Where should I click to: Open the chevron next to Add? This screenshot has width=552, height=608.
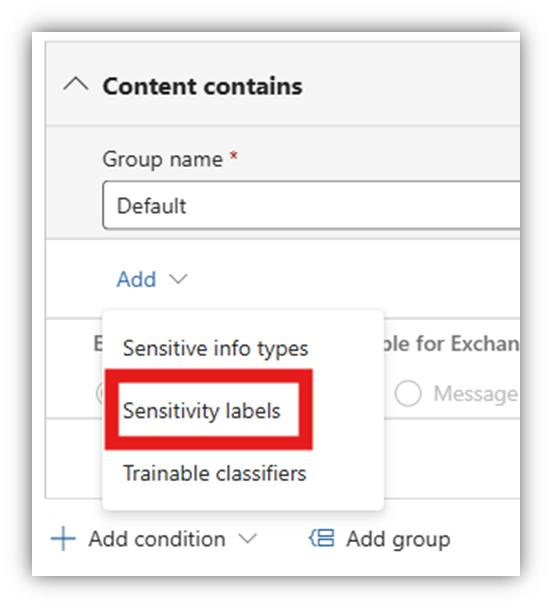(178, 279)
